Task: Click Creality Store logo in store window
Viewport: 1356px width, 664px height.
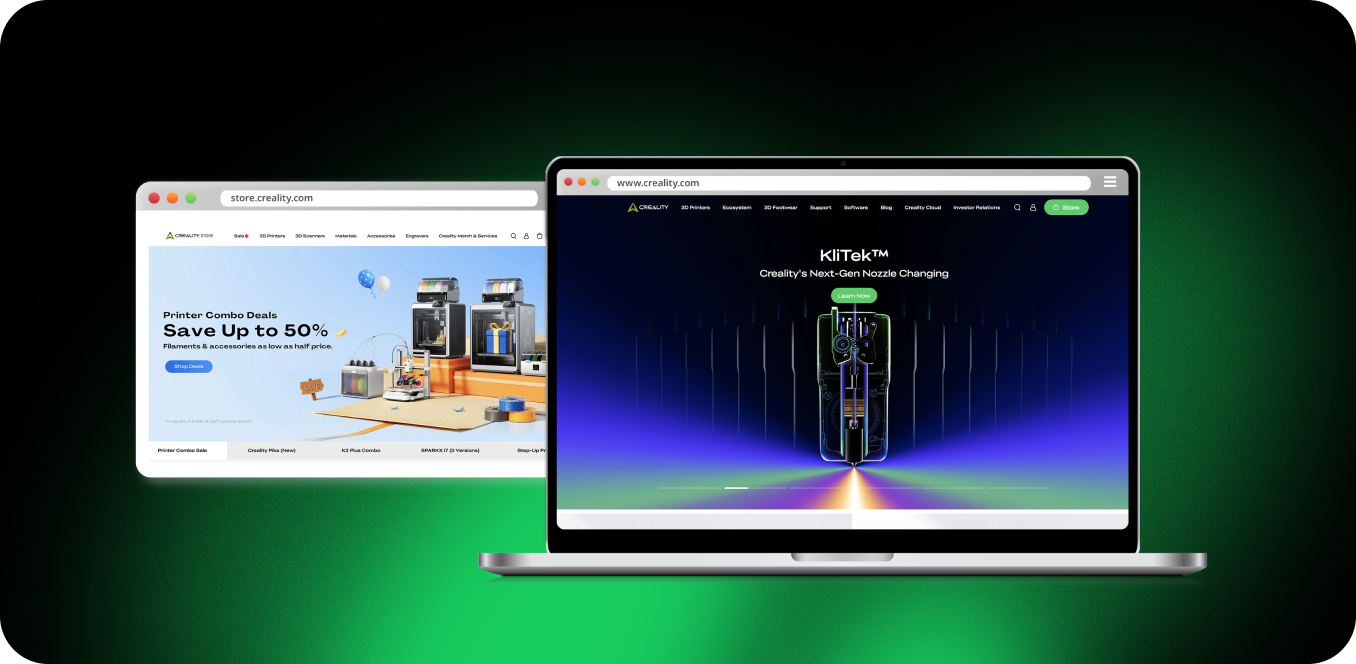Action: (x=189, y=236)
